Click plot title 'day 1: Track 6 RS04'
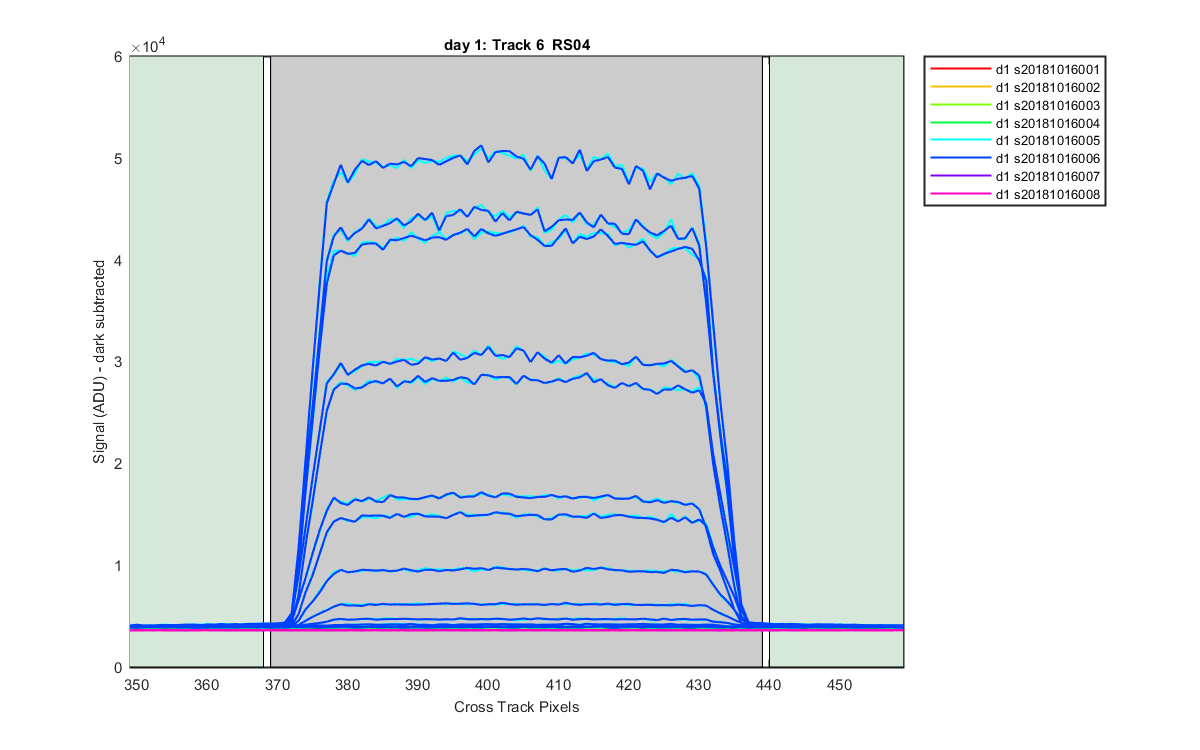Screen dimensions: 1200x750 point(517,45)
